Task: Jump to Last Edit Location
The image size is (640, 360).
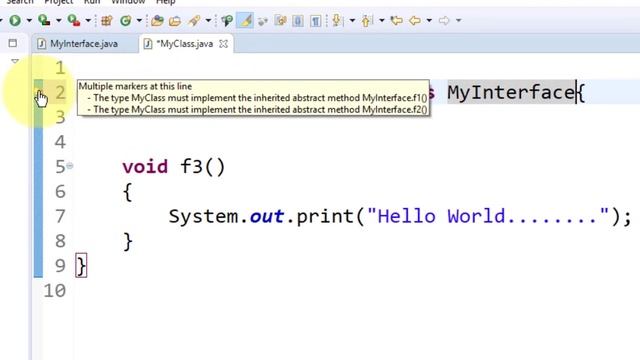Action: click(x=396, y=20)
